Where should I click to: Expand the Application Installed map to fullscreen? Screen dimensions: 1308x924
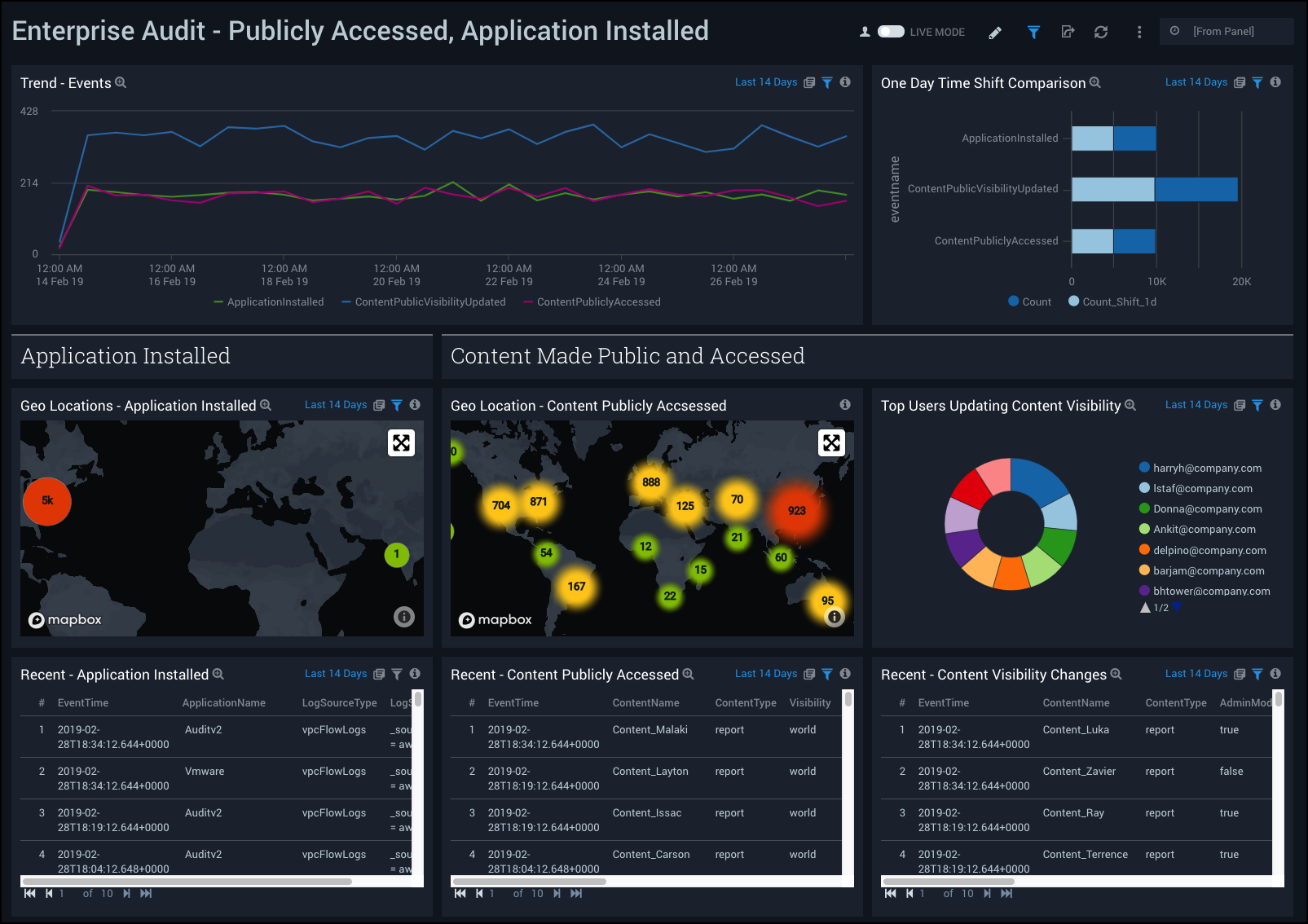(401, 442)
